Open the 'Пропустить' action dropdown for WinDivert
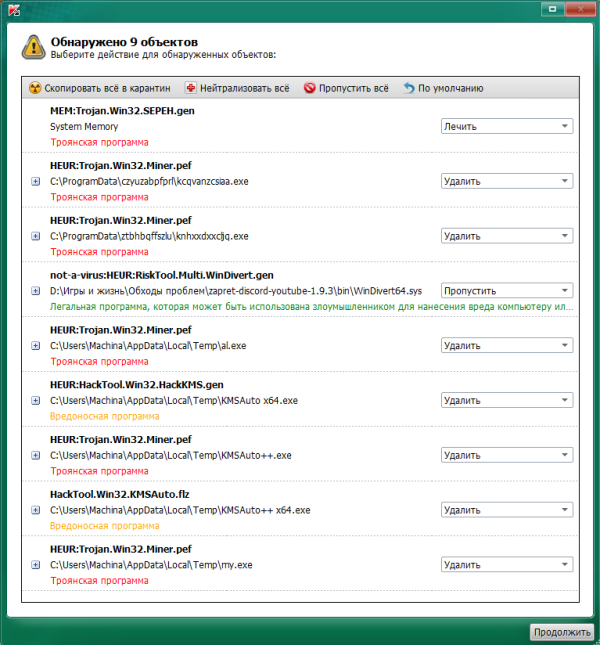Viewport: 600px width, 645px height. pos(507,291)
